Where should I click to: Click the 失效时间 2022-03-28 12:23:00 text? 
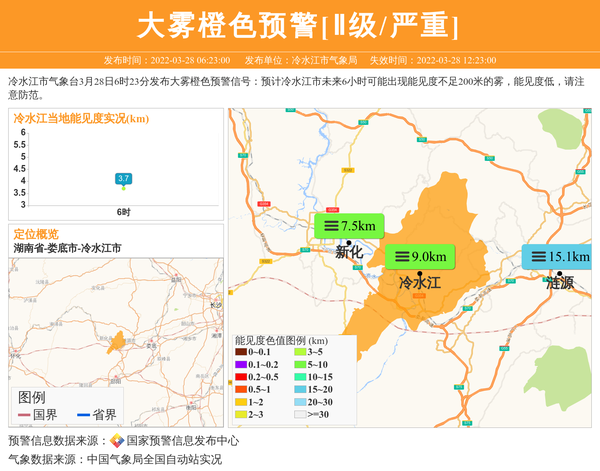[433, 60]
